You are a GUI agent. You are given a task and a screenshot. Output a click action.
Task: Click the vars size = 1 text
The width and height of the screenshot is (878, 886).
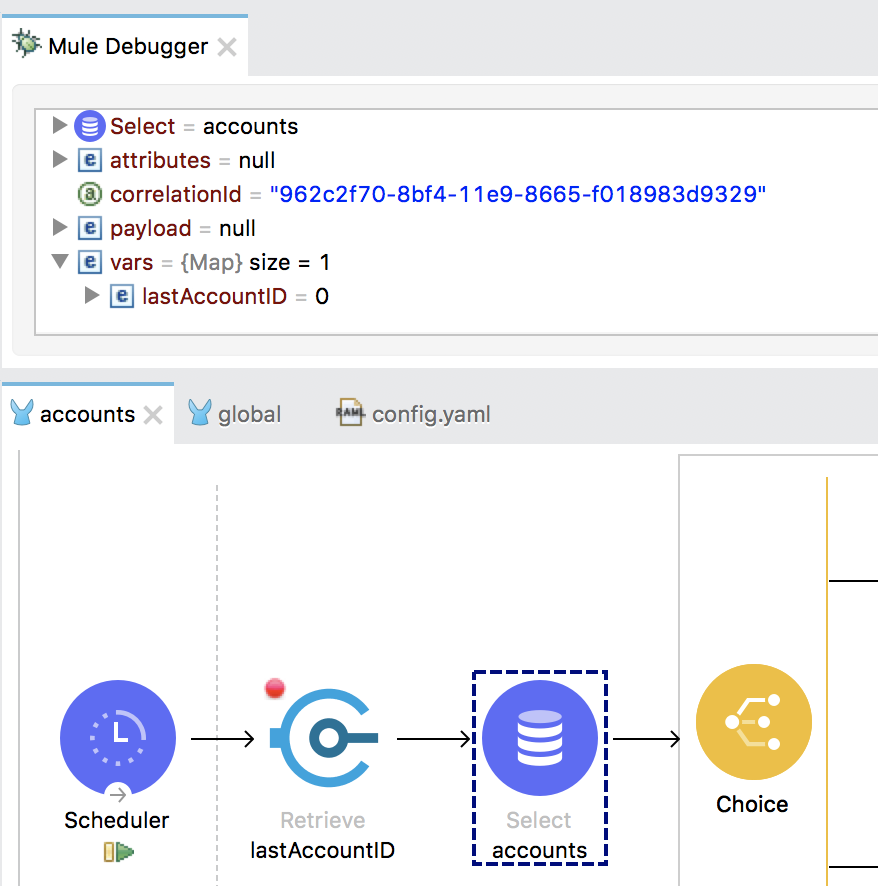[289, 262]
